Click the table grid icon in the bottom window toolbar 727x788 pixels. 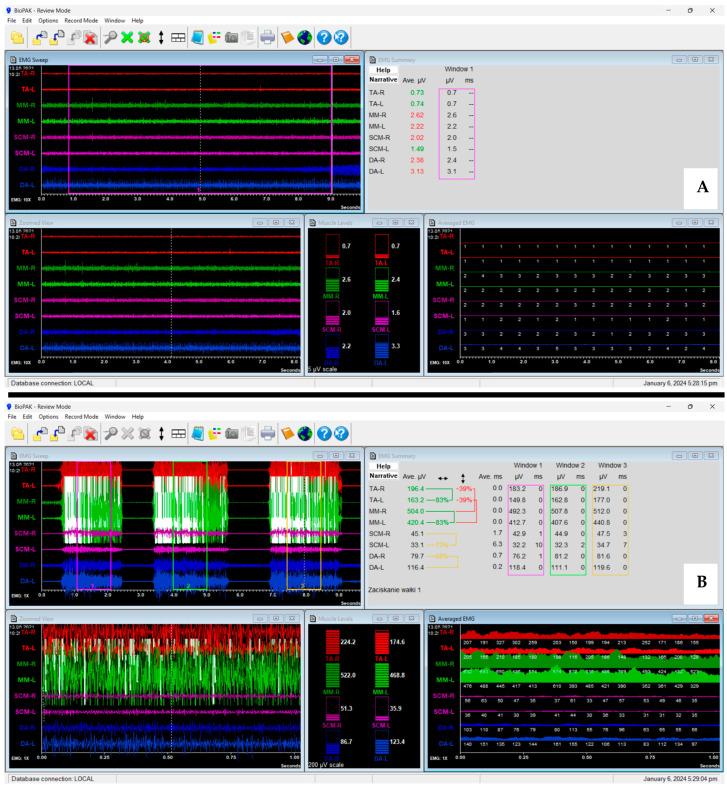tap(178, 433)
